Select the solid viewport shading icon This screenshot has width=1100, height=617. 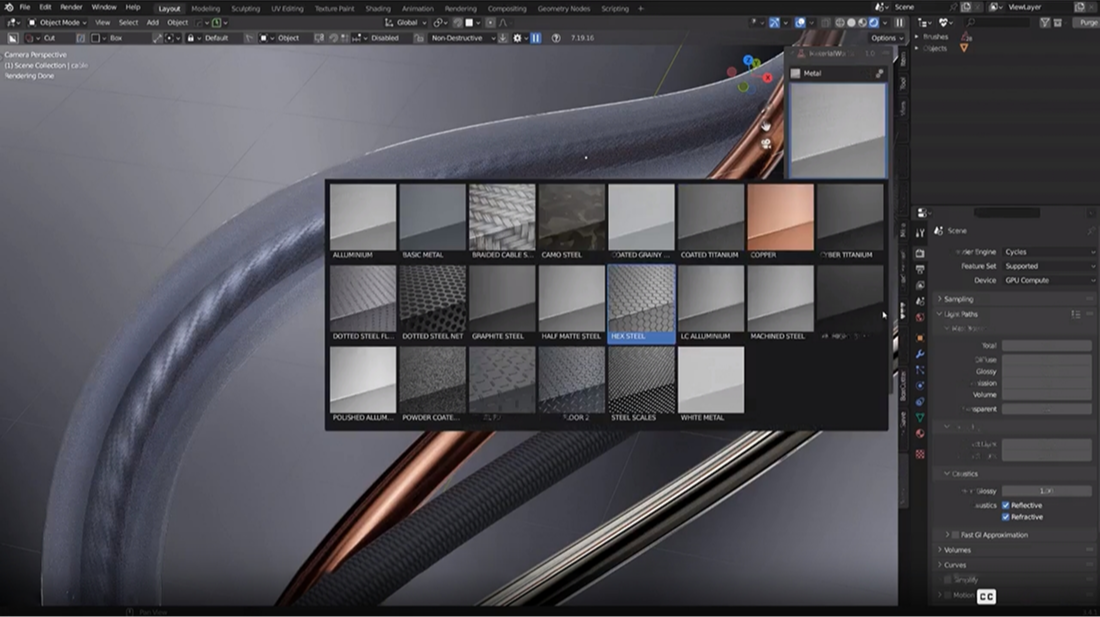pyautogui.click(x=851, y=22)
